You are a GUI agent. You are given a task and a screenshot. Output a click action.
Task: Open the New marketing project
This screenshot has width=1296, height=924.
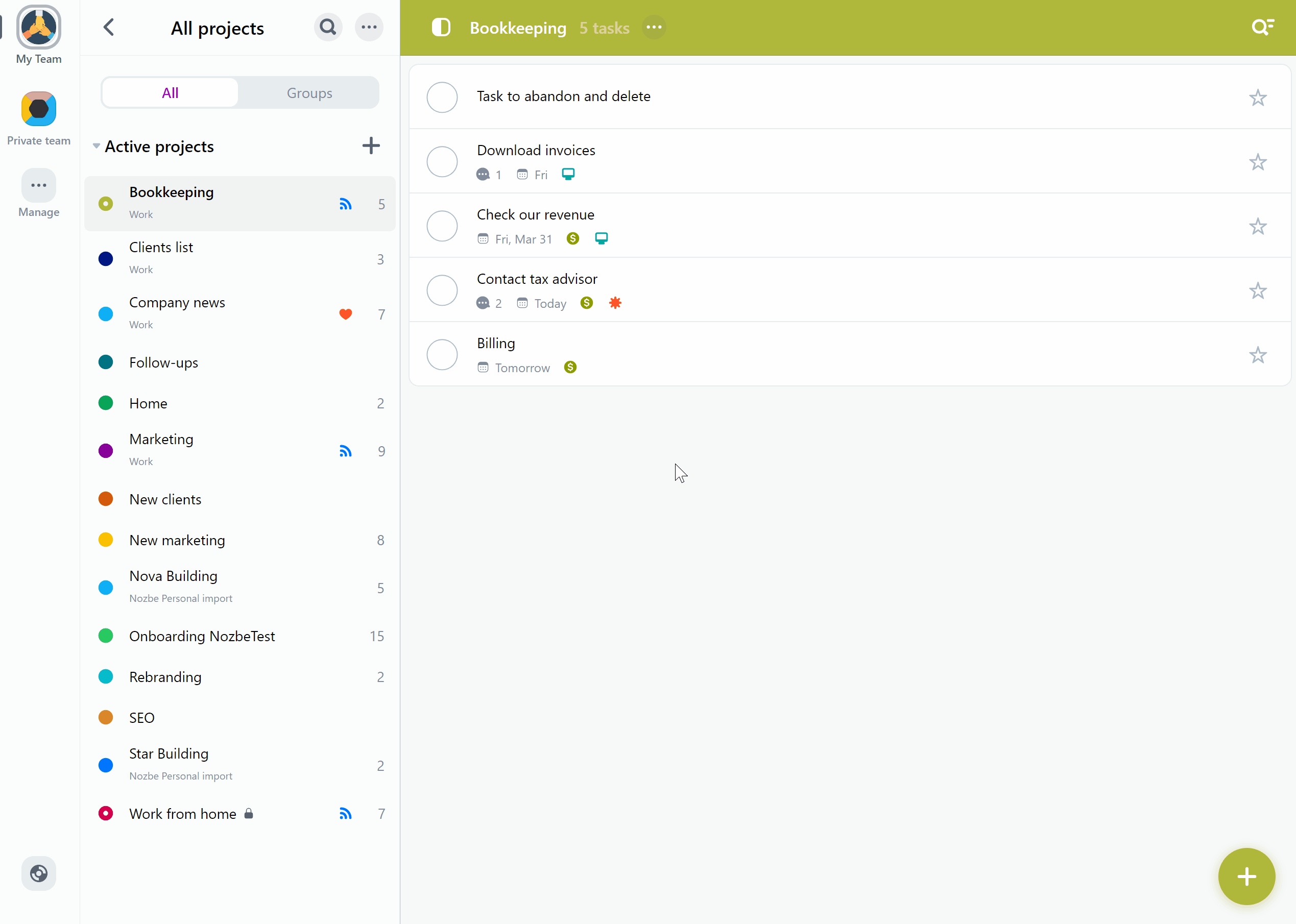pos(239,540)
